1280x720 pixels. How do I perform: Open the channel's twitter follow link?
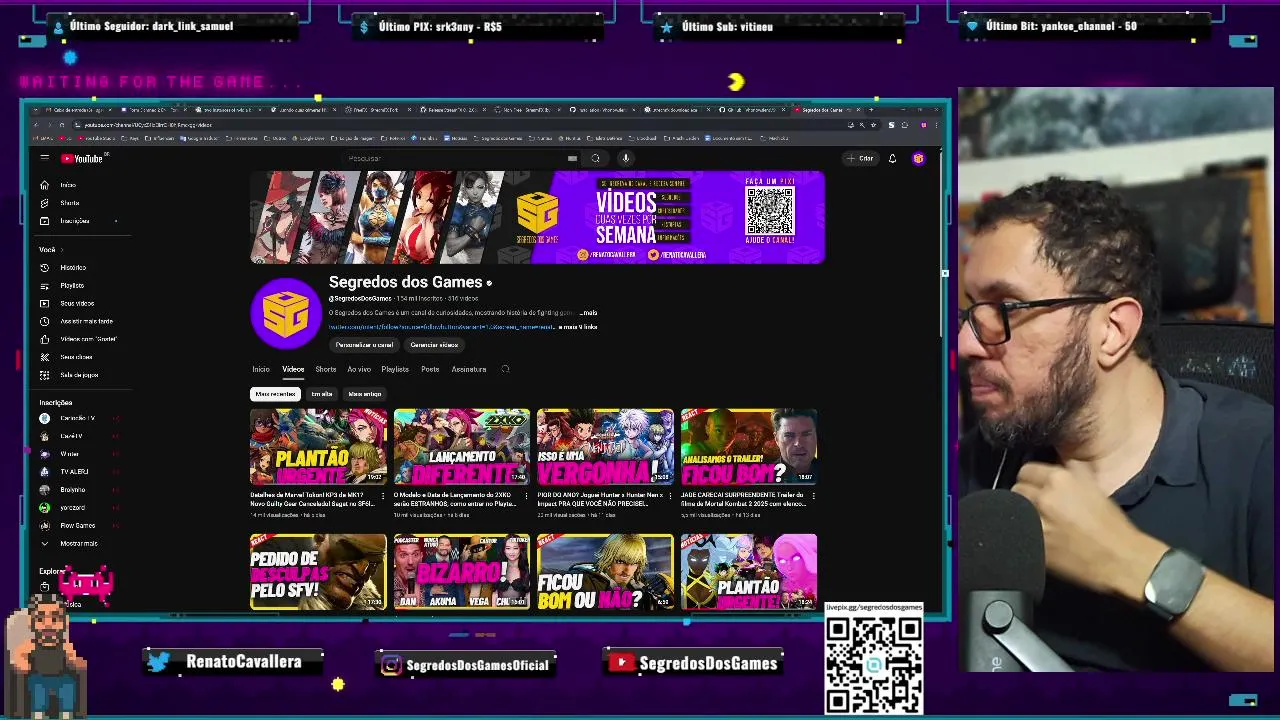tap(441, 327)
